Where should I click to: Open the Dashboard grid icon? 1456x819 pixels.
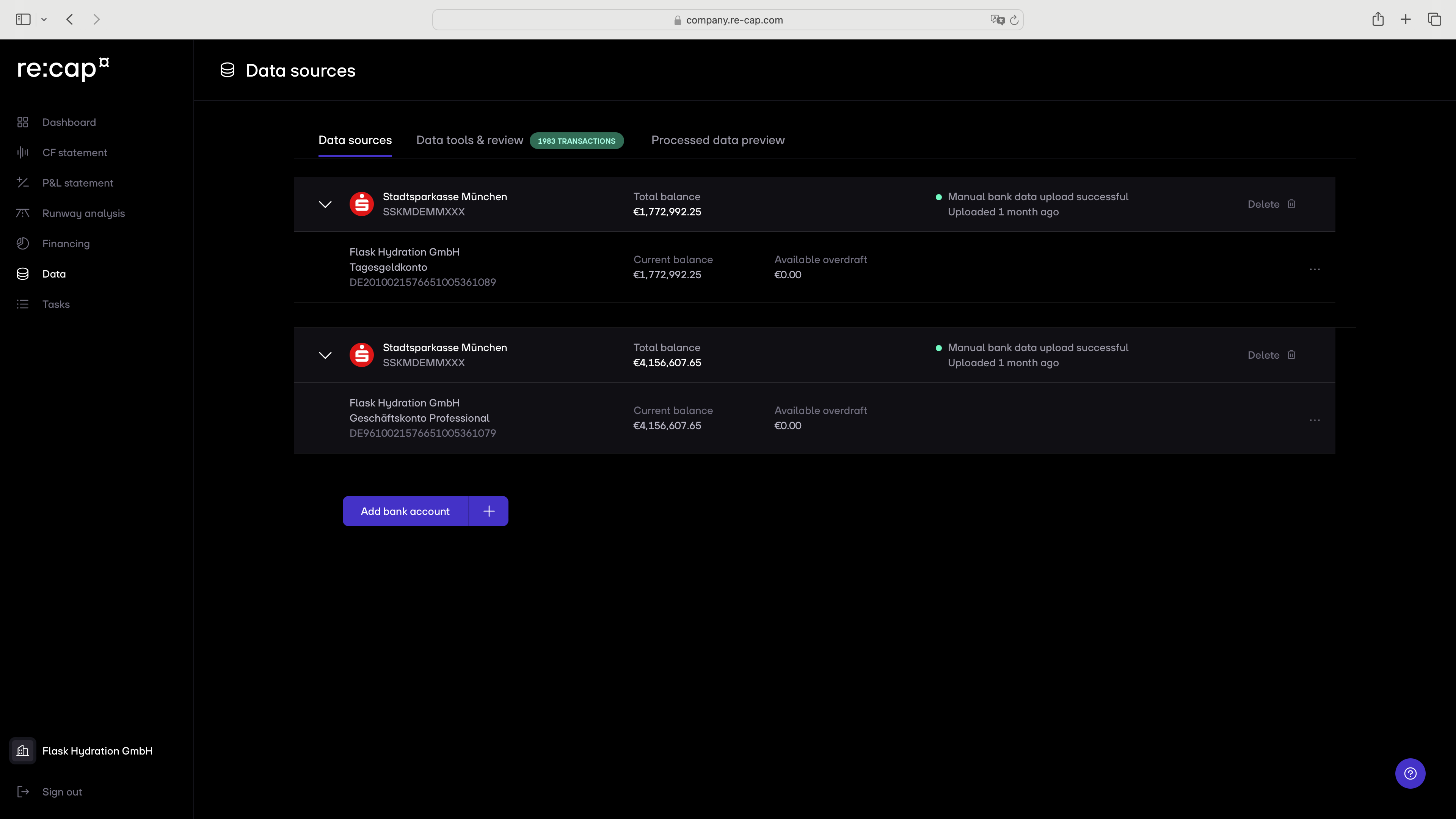(23, 122)
